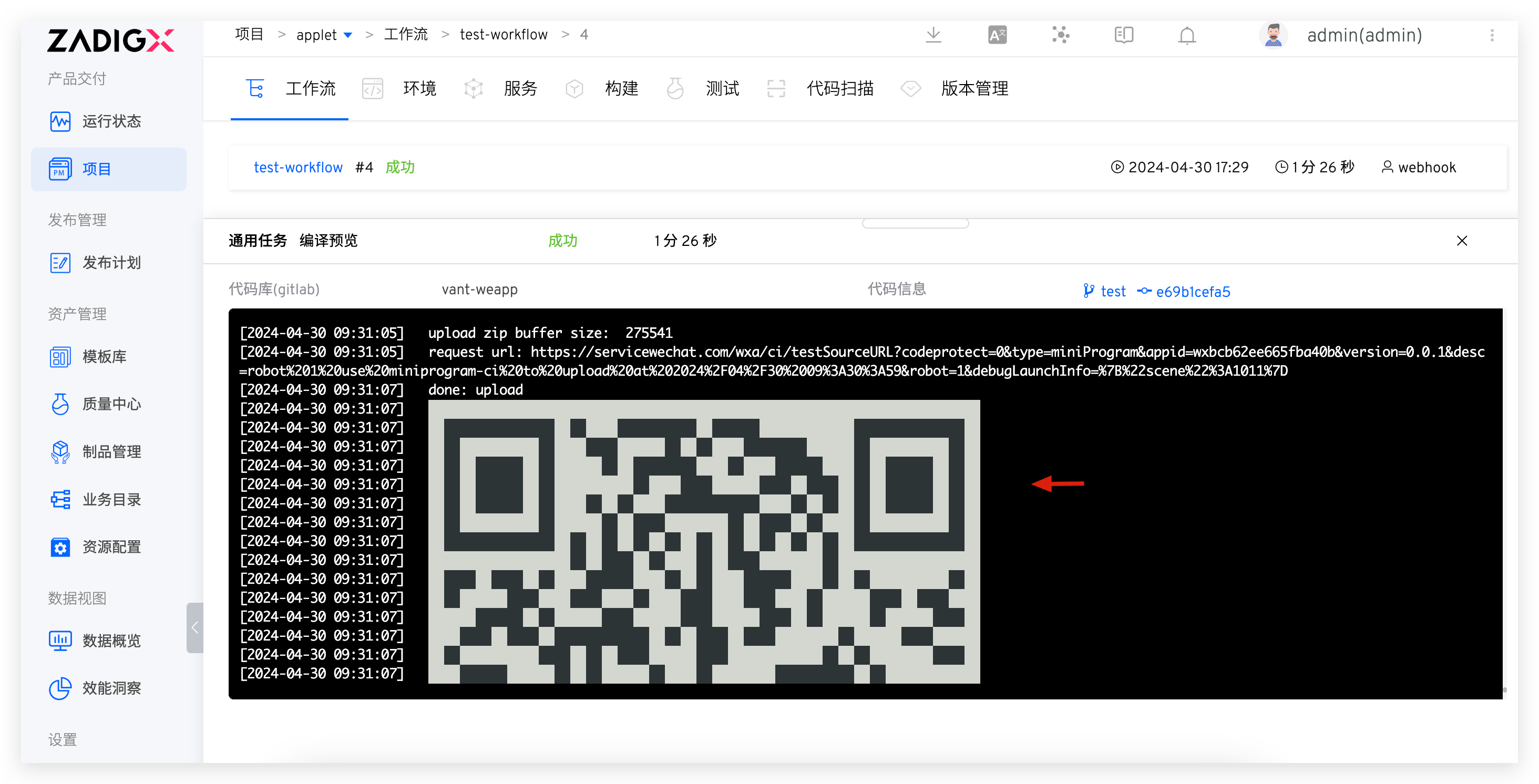This screenshot has width=1539, height=784.
Task: Click the 'upload zip buffer size' log line
Action: click(x=550, y=333)
